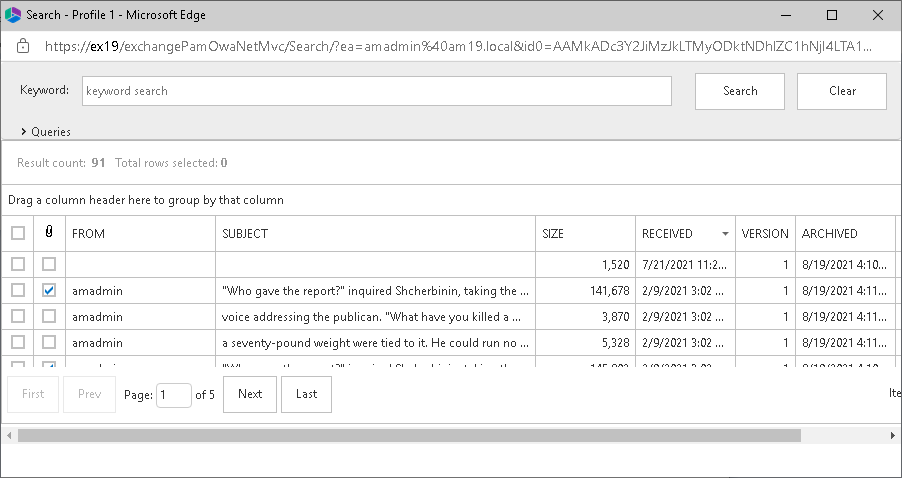This screenshot has width=902, height=478.
Task: Sort by the FROM column header
Action: click(x=140, y=234)
